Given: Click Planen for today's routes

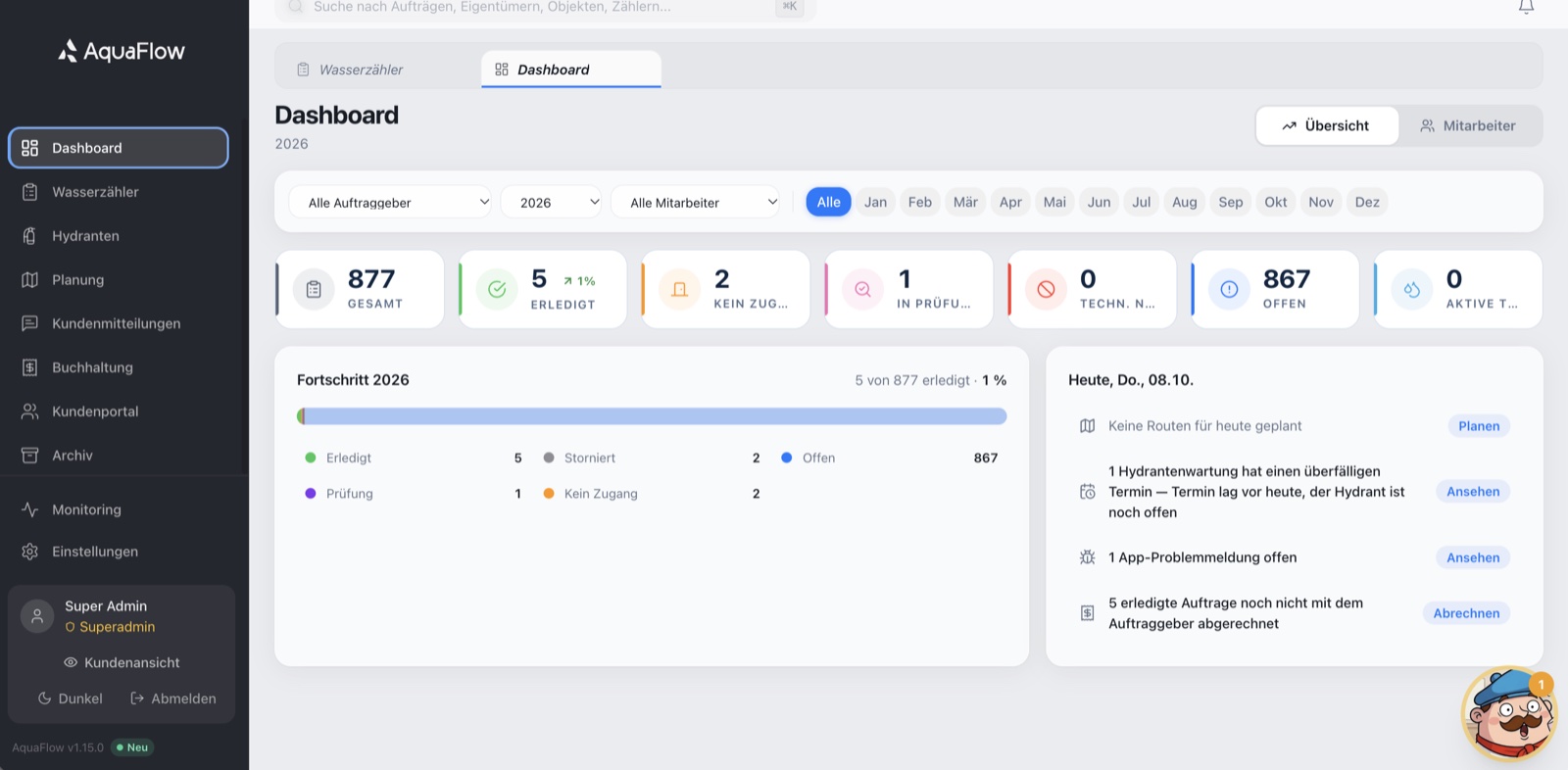Looking at the screenshot, I should click(x=1479, y=426).
